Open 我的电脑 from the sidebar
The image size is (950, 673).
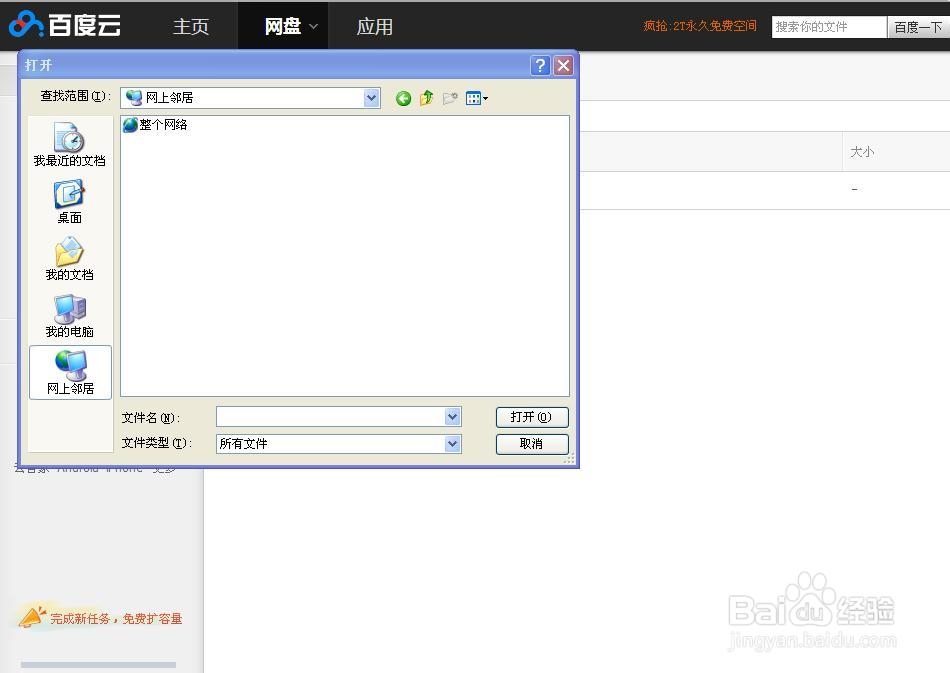point(68,315)
